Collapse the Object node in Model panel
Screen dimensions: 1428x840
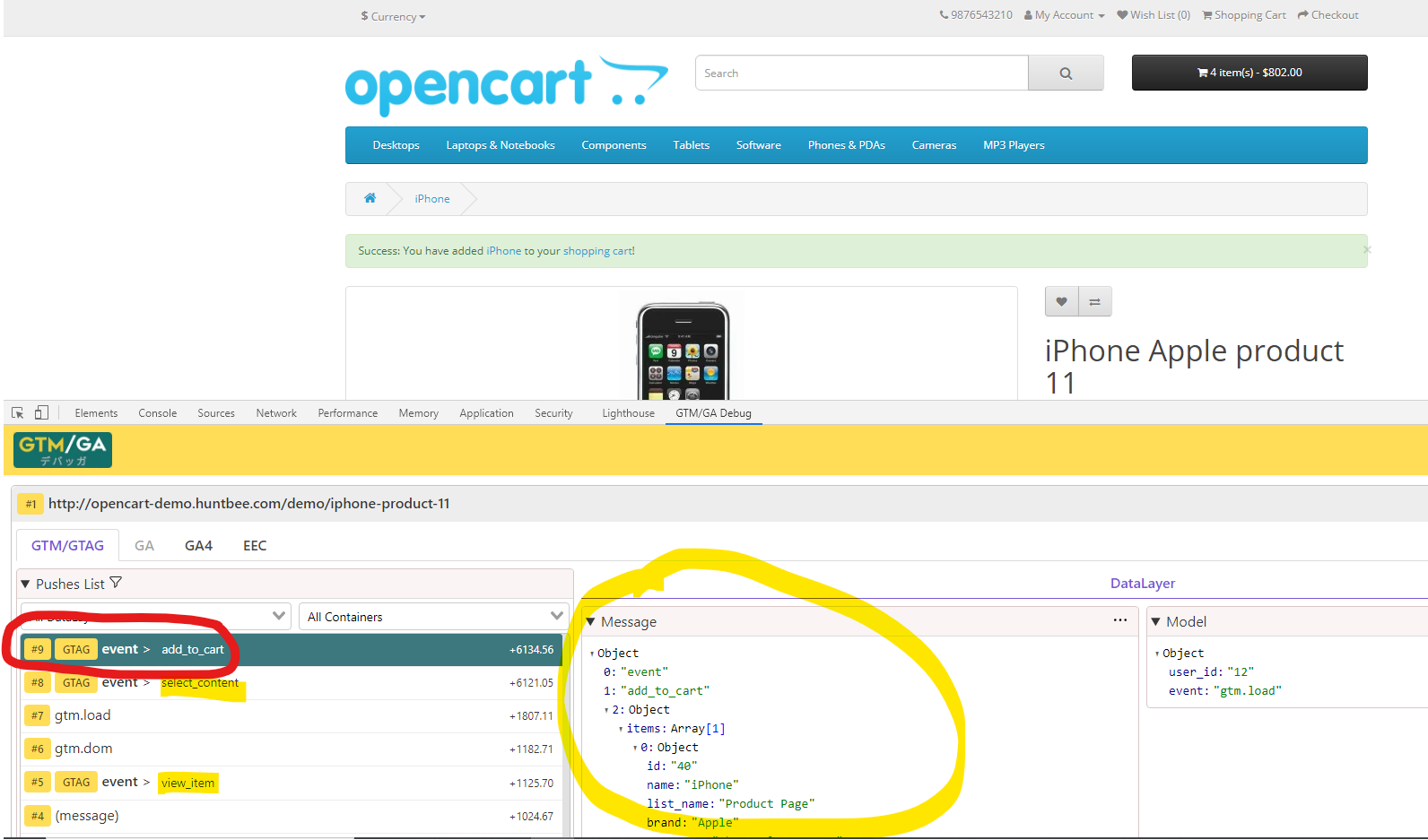[1157, 654]
